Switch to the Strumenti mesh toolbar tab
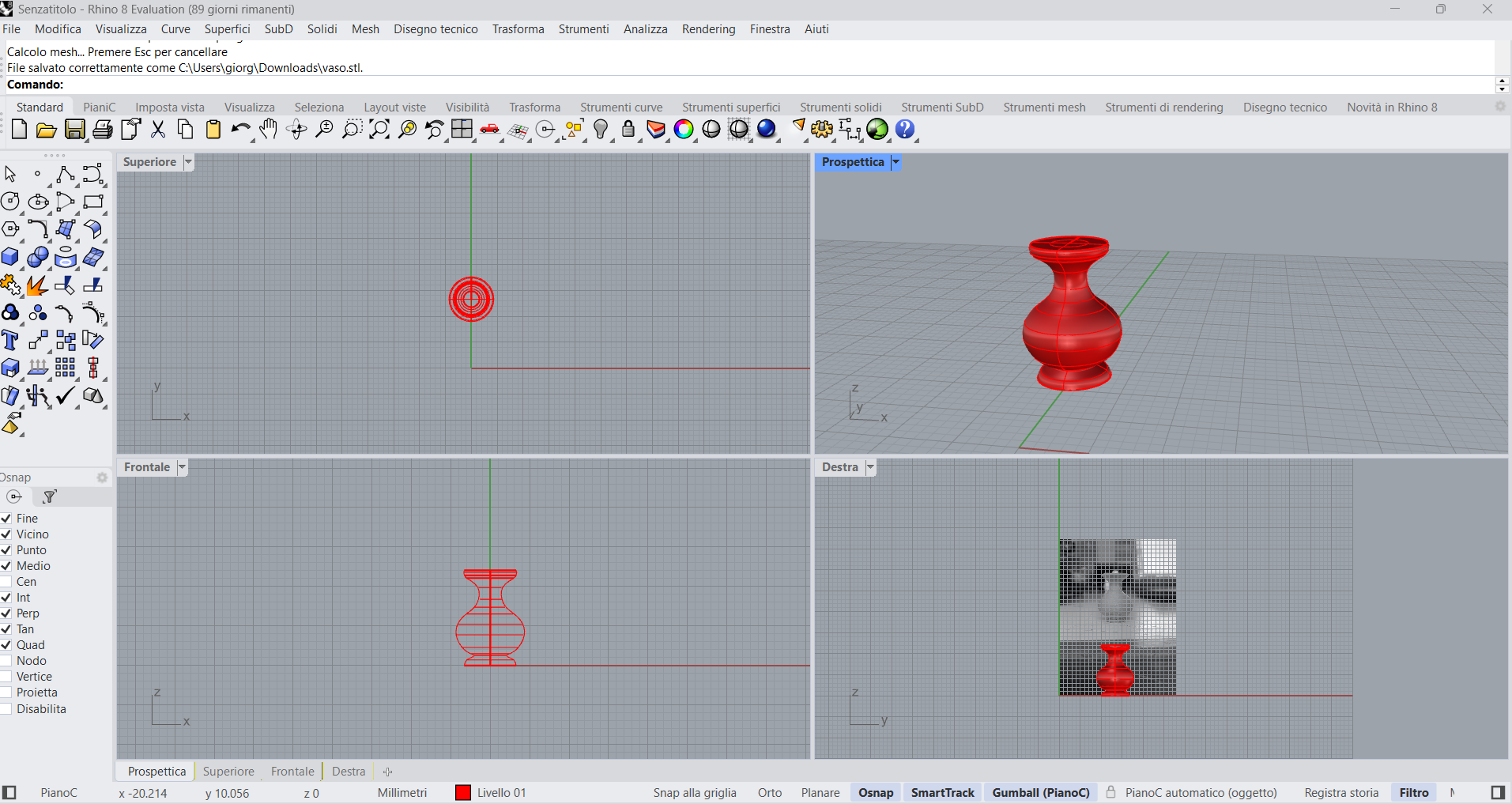 (x=1043, y=108)
